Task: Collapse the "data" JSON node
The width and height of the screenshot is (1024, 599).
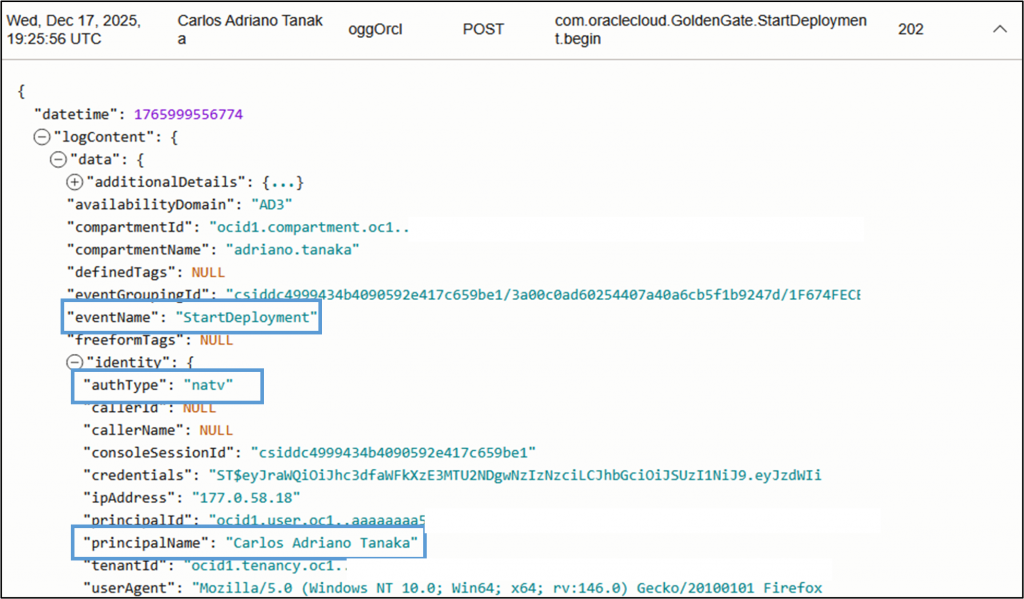Action: 58,159
